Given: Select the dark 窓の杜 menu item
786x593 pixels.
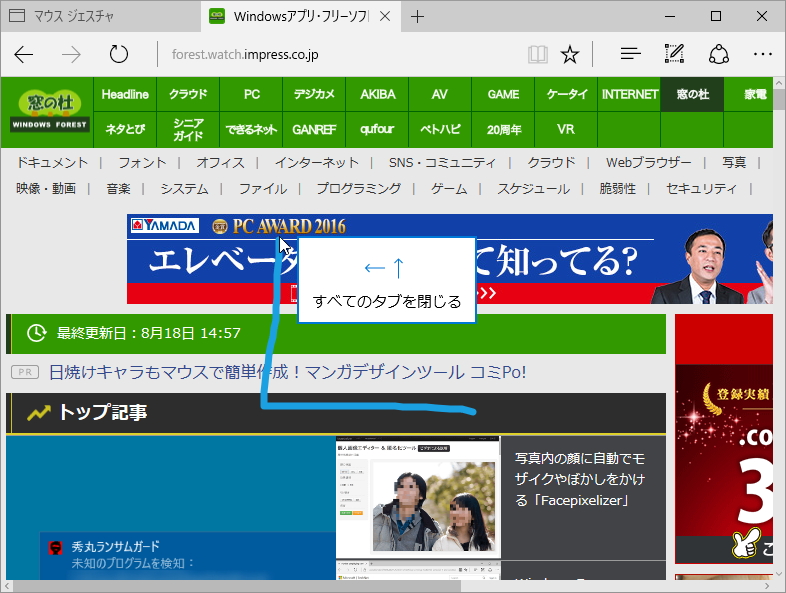Looking at the screenshot, I should (x=692, y=94).
